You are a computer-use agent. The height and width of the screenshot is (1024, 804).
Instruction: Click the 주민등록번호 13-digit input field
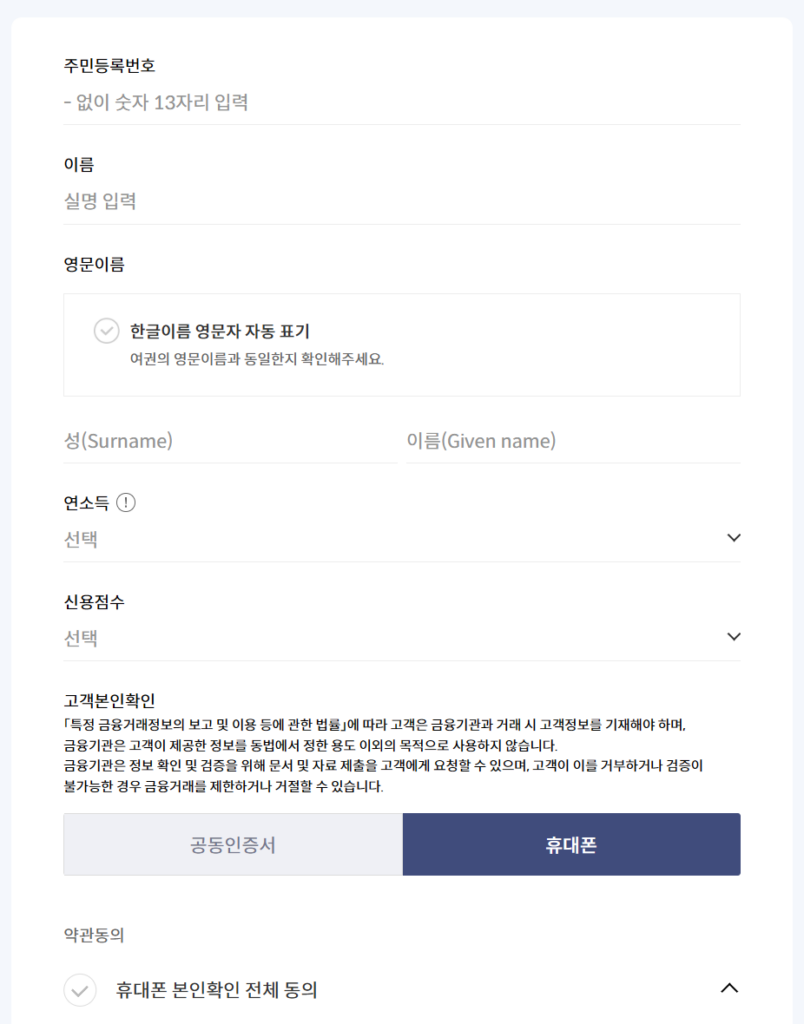pos(400,102)
